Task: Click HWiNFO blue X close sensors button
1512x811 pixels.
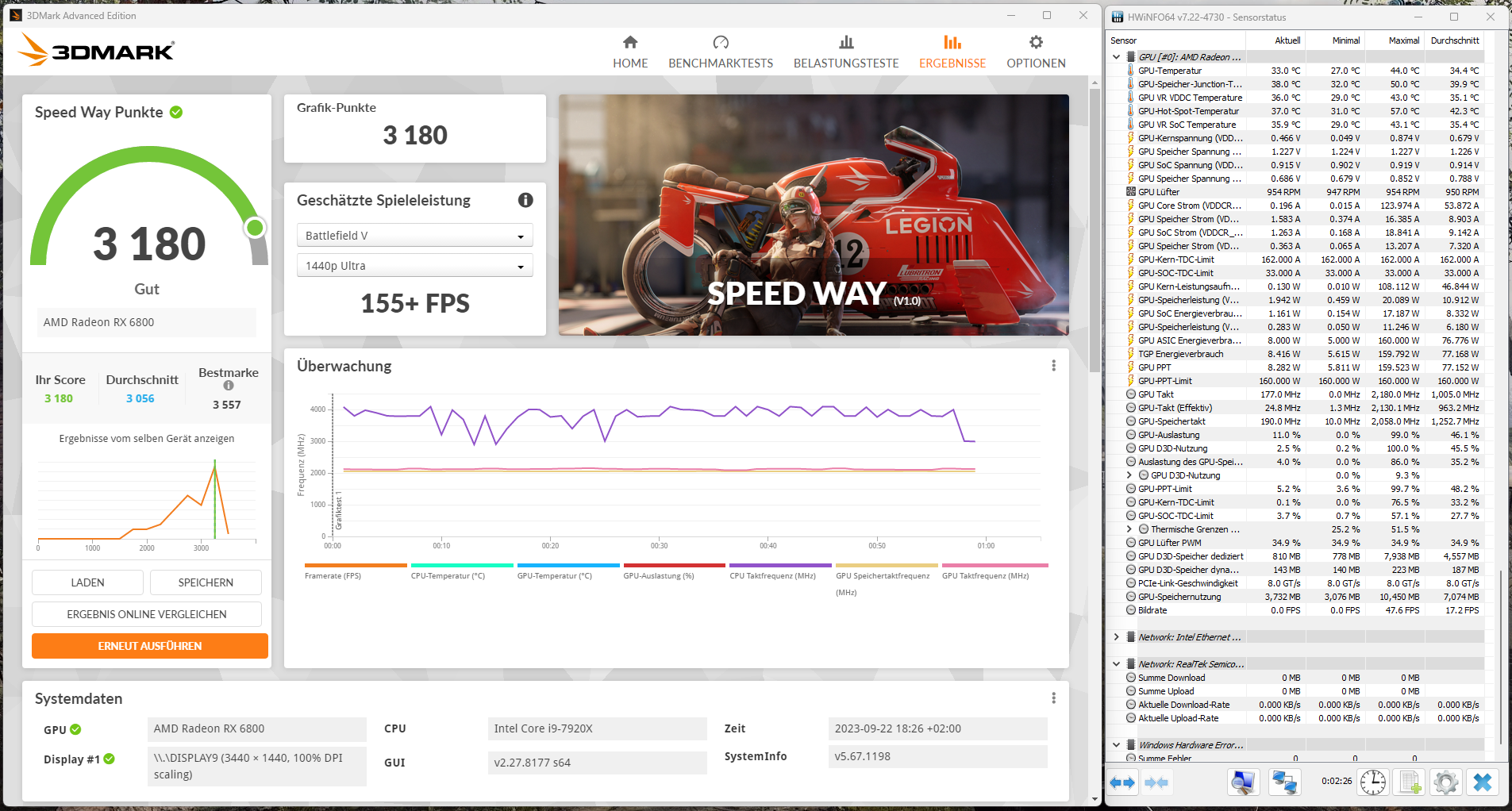Action: 1482,782
